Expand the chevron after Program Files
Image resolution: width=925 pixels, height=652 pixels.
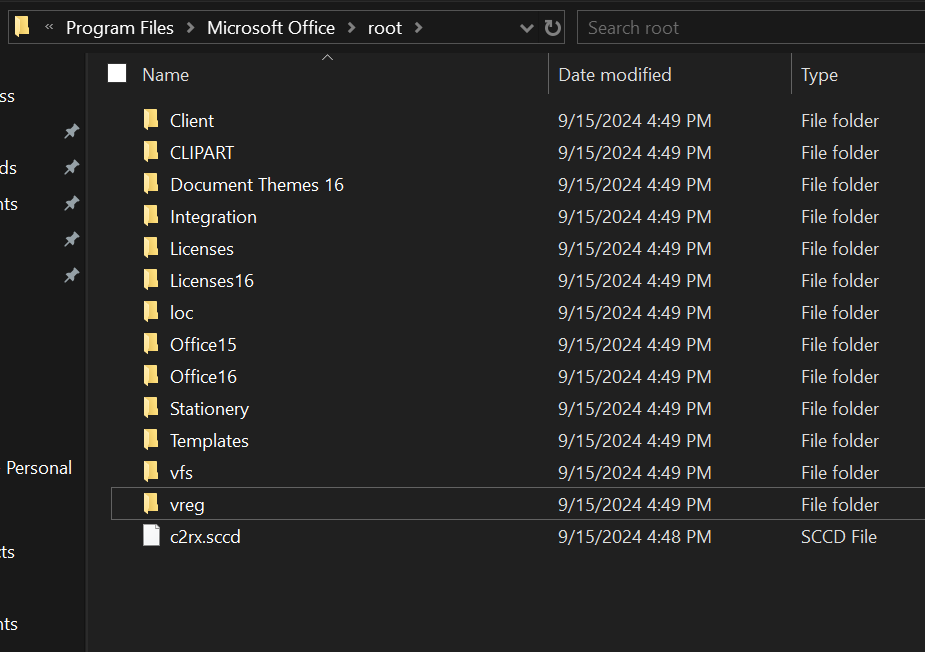click(x=190, y=28)
